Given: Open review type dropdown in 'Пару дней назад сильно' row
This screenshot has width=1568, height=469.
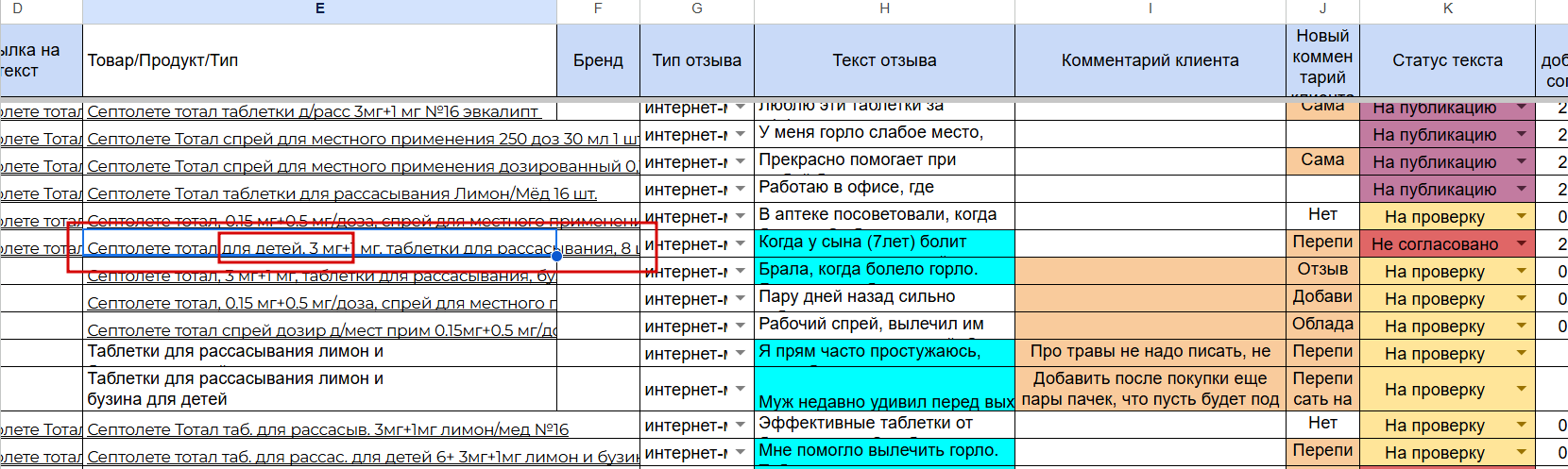Looking at the screenshot, I should (741, 299).
